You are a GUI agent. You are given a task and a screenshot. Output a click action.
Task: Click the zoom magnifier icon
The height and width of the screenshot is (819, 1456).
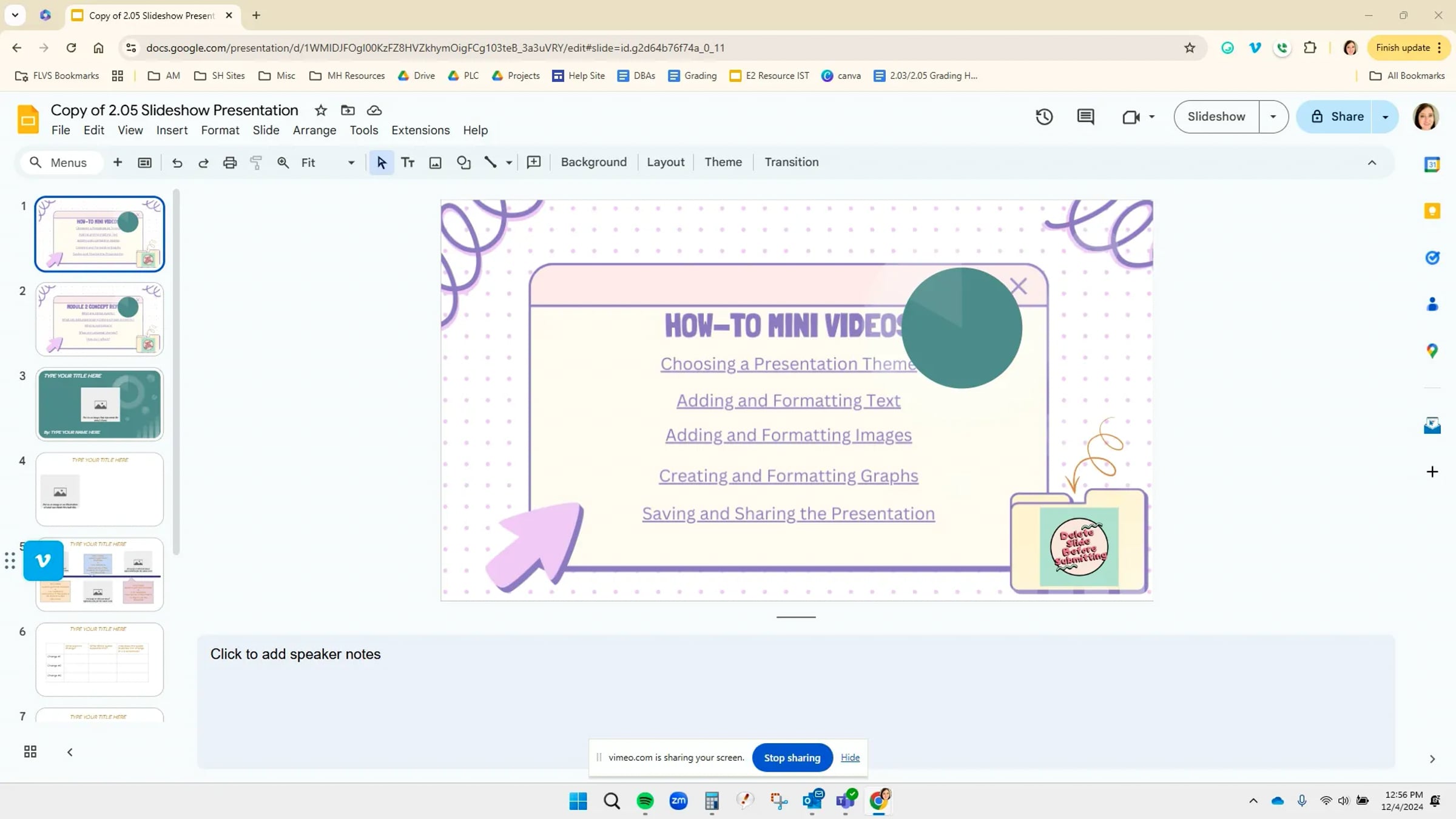coord(283,162)
